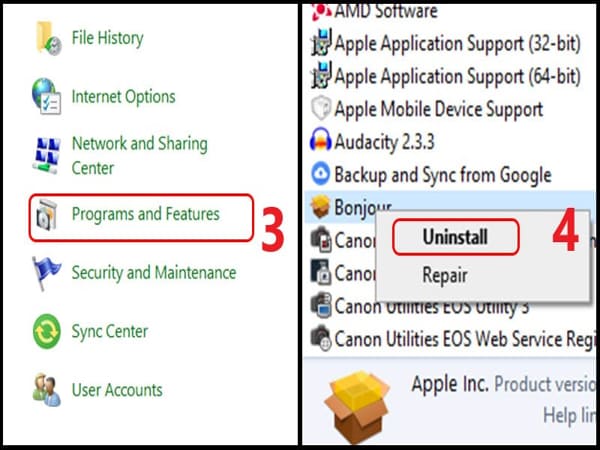The image size is (600, 450).
Task: Open the File History folder icon
Action: [48, 38]
